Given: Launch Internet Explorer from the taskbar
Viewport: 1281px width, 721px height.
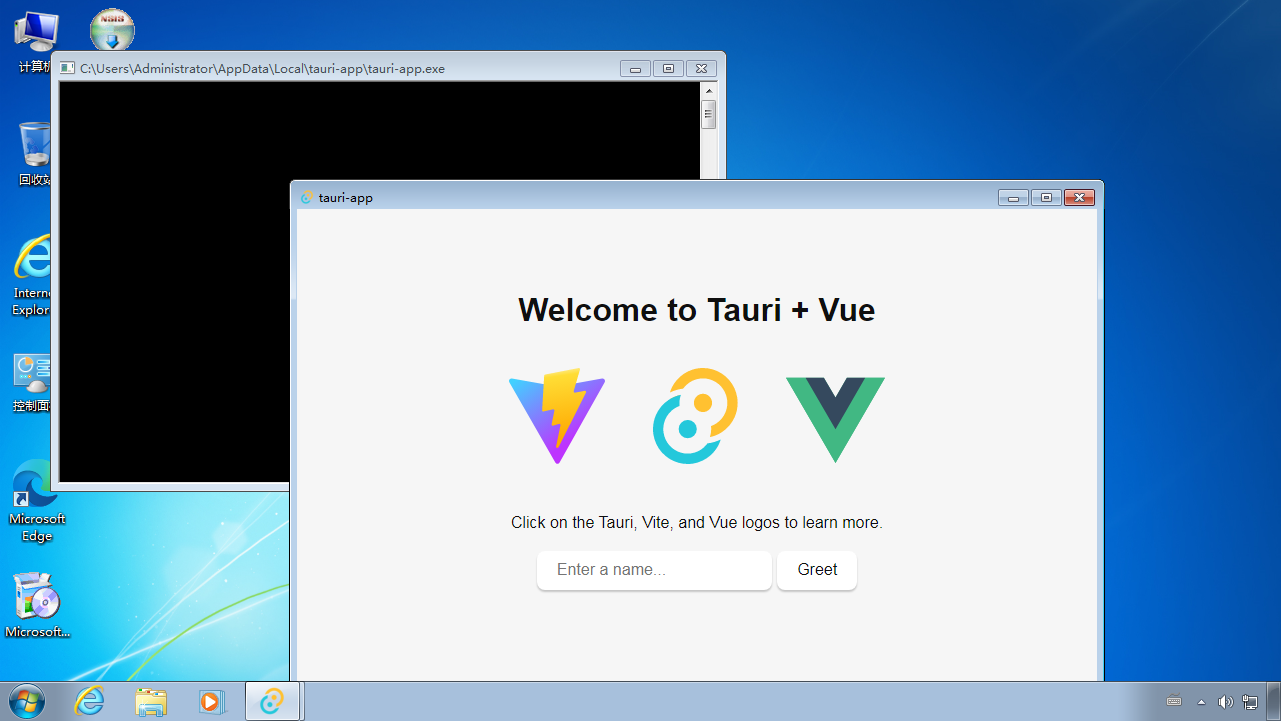Looking at the screenshot, I should (90, 702).
